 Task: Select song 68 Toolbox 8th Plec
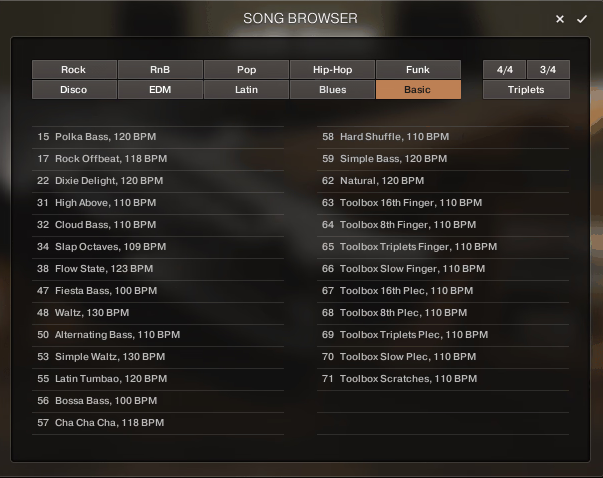tap(443, 313)
